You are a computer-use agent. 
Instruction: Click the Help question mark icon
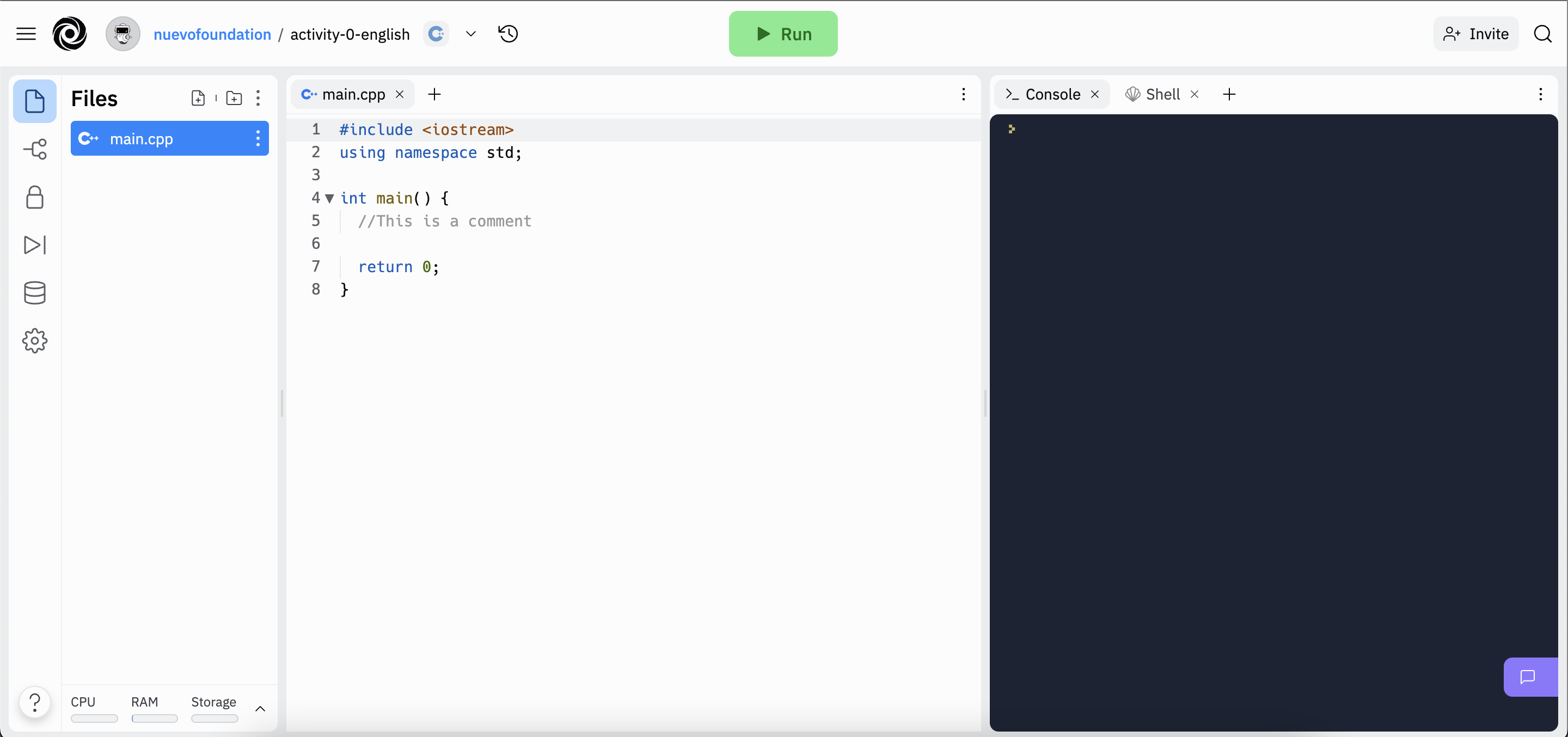tap(35, 702)
